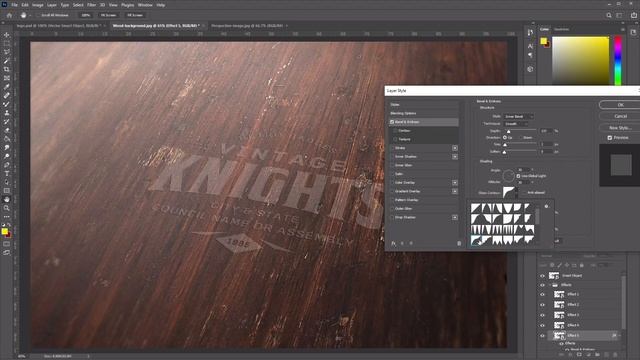Open the File menu
Screen dimensions: 640x360
pos(14,5)
